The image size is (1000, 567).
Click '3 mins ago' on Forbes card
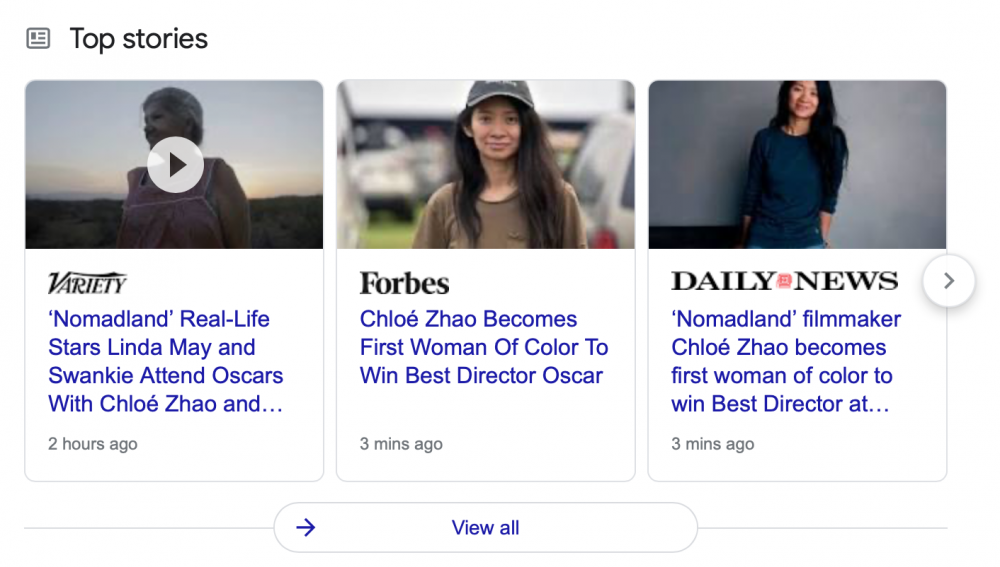(x=401, y=444)
